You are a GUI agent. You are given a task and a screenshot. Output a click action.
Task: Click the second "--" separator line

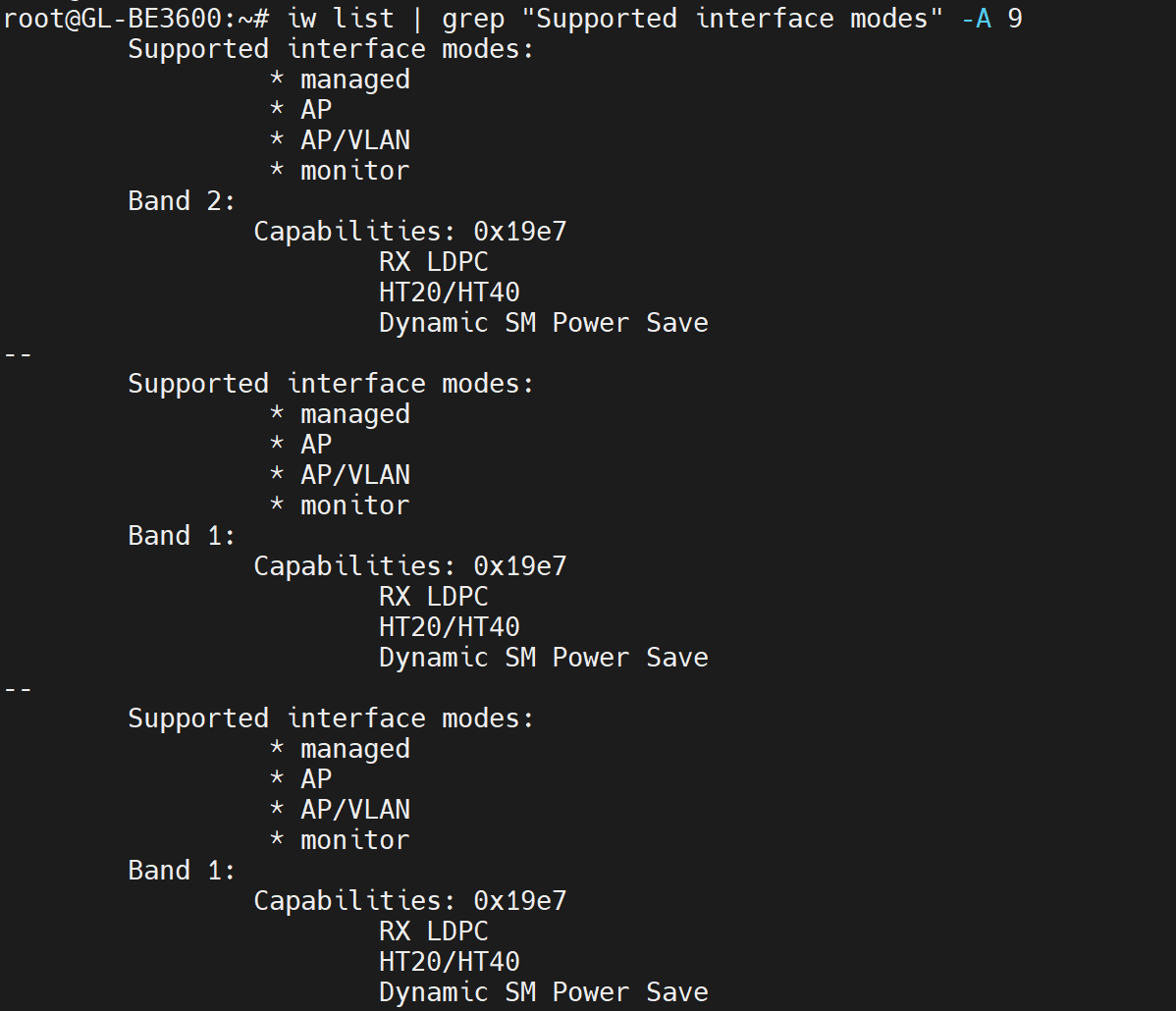pyautogui.click(x=18, y=688)
